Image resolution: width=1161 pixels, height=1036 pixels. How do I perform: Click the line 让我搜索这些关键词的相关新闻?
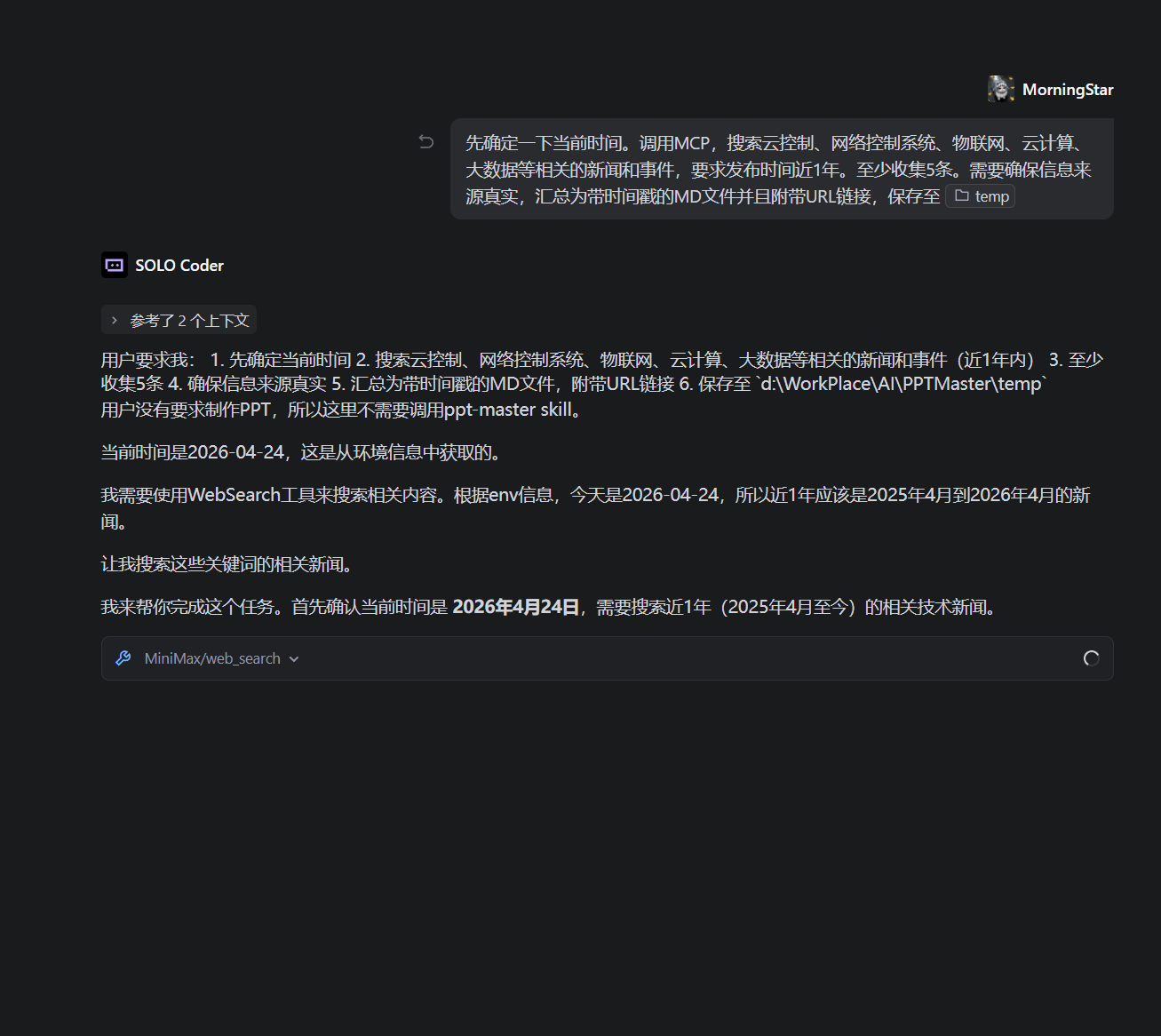coord(227,564)
